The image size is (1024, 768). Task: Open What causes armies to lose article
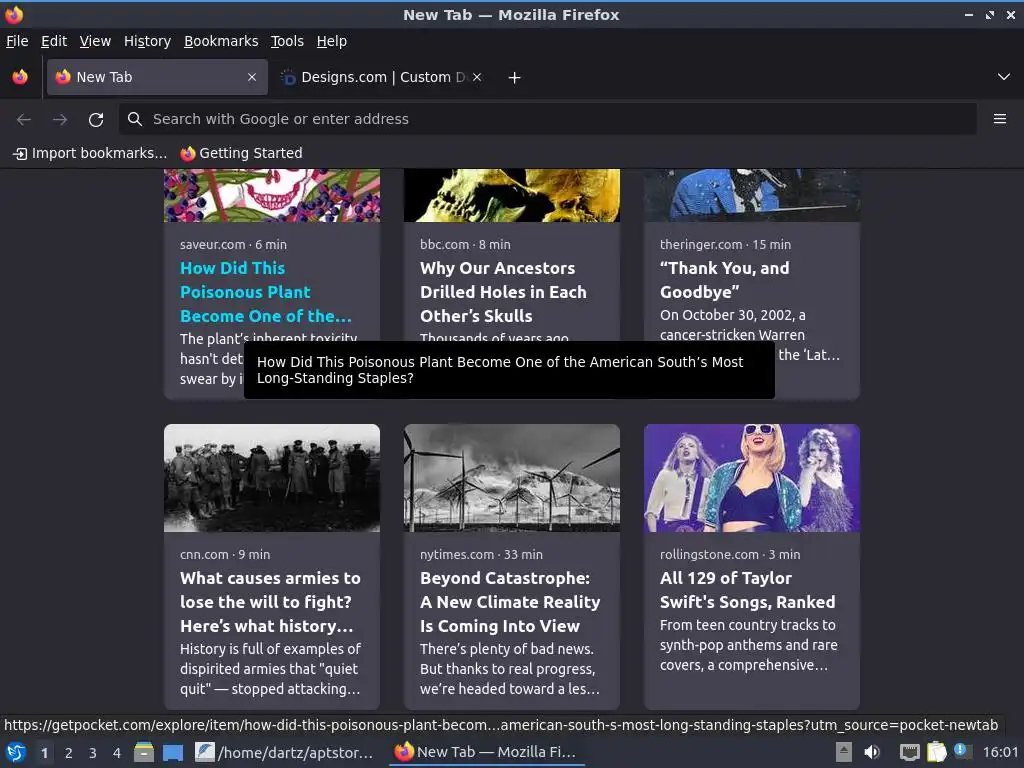click(270, 602)
